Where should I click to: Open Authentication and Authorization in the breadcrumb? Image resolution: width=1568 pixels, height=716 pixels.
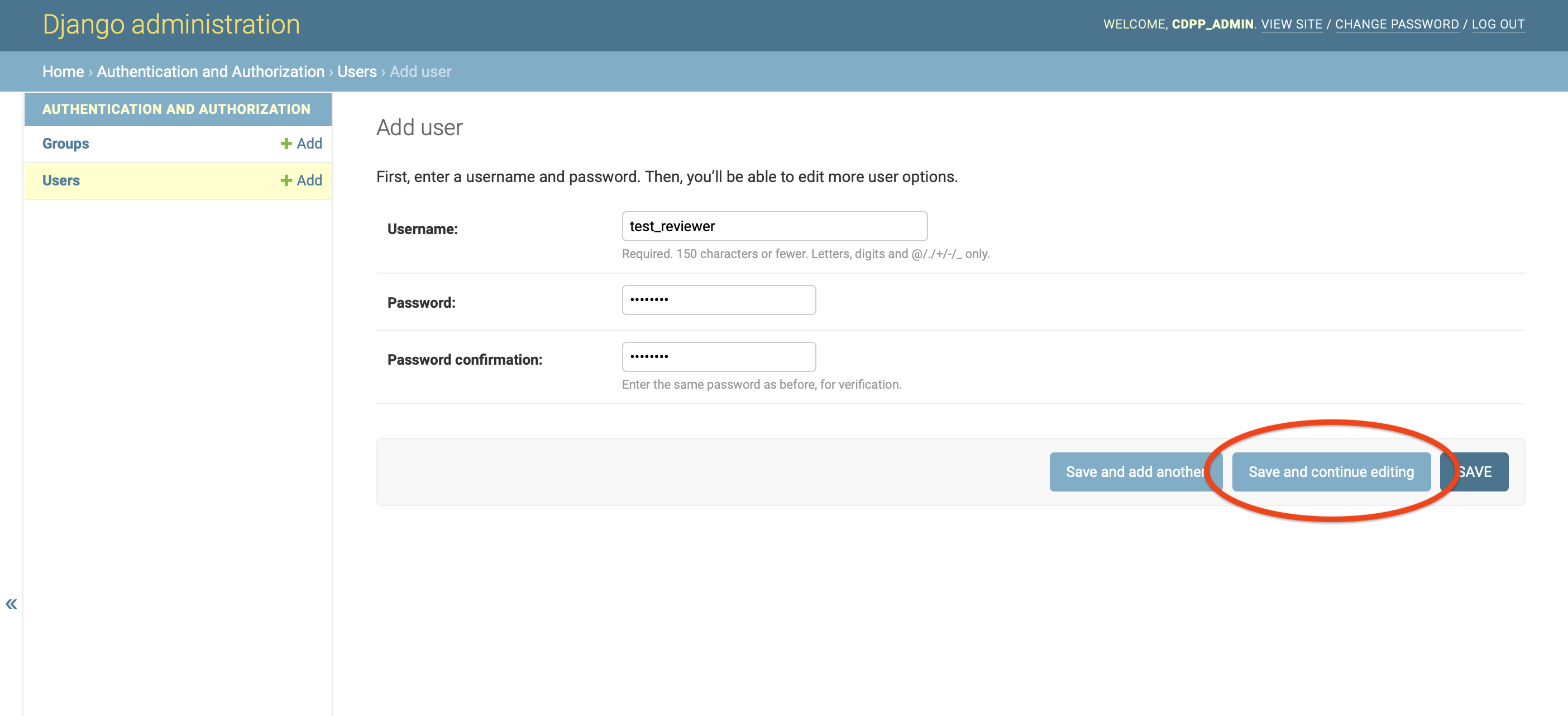[211, 71]
